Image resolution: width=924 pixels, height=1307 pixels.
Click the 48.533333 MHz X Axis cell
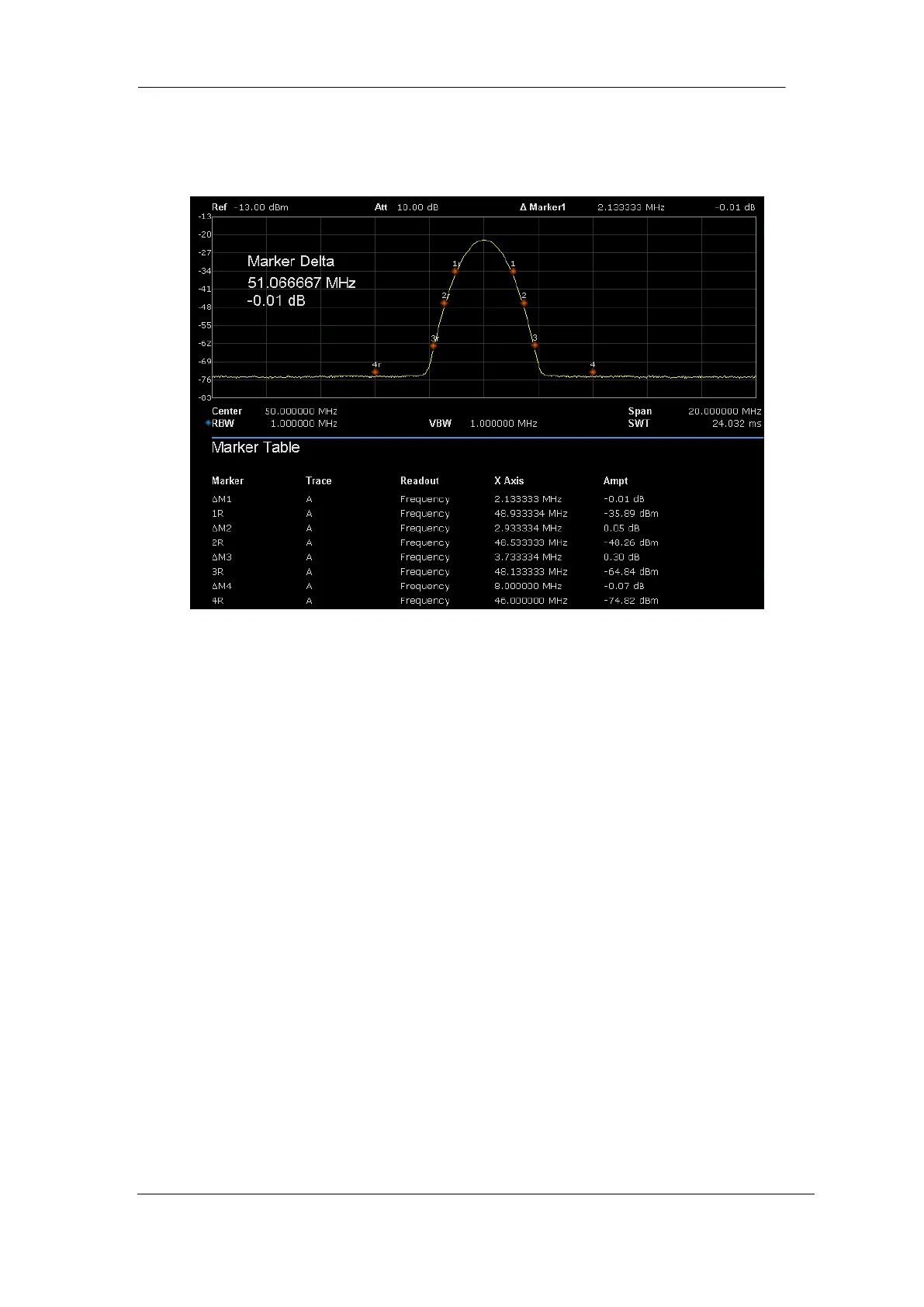531,543
